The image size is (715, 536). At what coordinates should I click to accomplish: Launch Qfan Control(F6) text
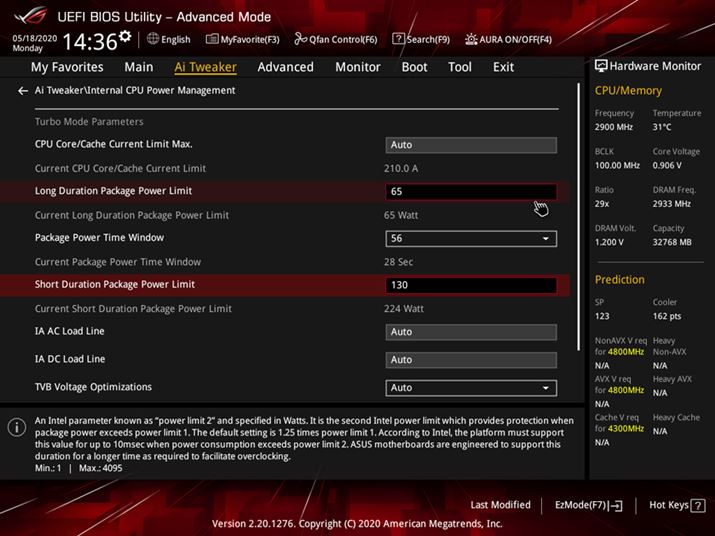pyautogui.click(x=343, y=40)
